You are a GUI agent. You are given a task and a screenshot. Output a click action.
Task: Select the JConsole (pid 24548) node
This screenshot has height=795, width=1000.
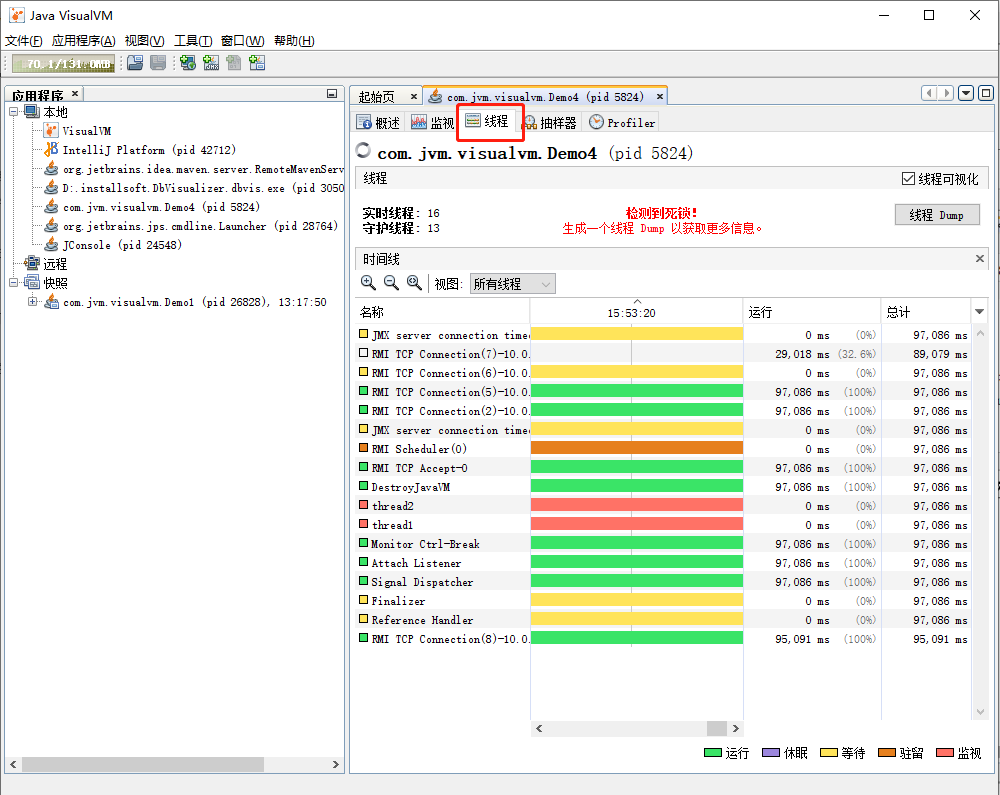pos(113,245)
